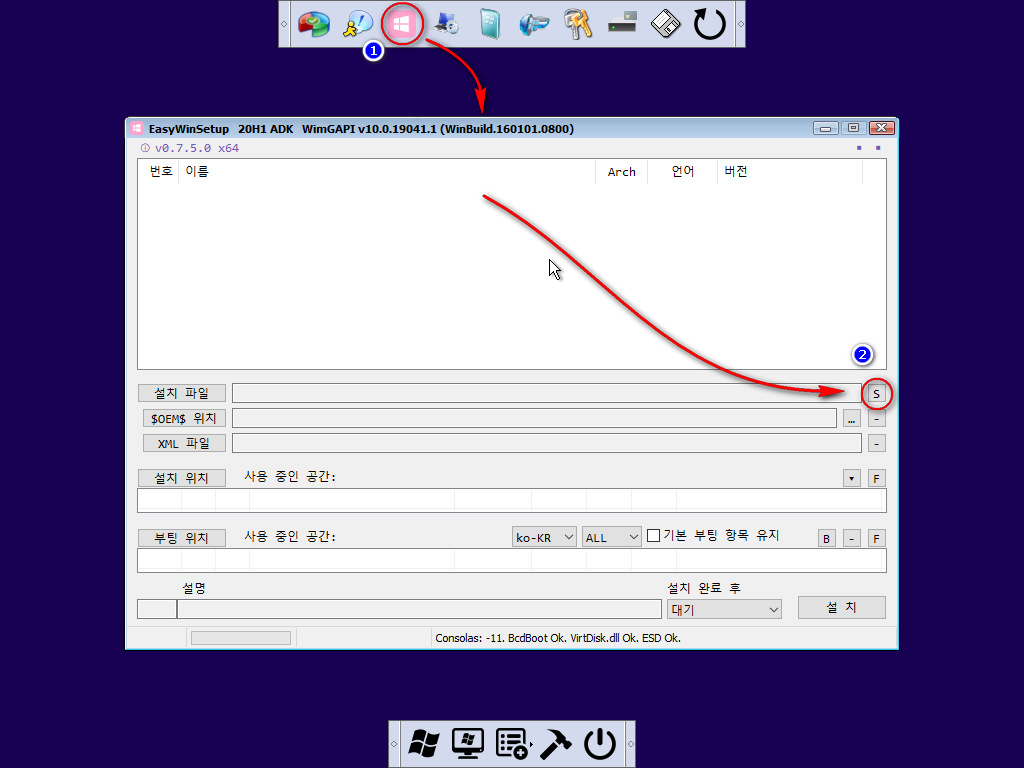
Task: Click the info icon beside v0.7.5.0 x64
Action: (x=145, y=148)
